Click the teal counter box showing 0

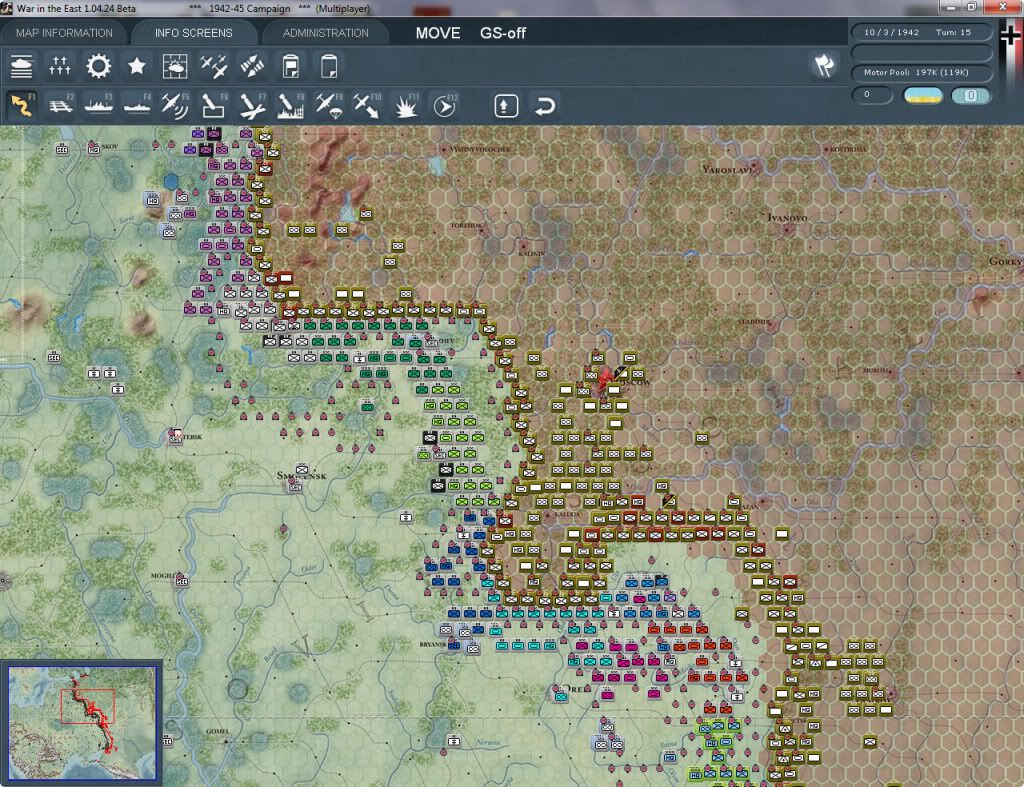970,95
